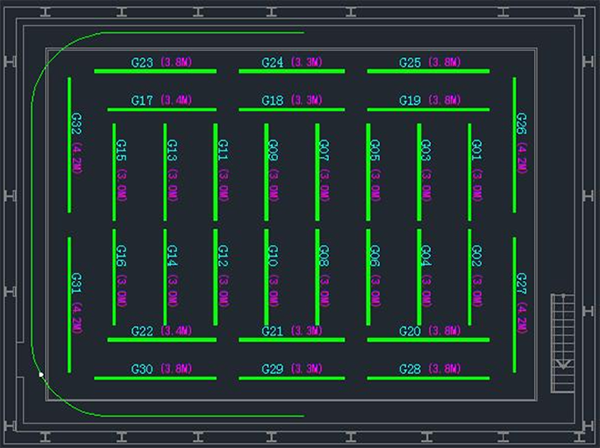Click on the G06 label

375,256
